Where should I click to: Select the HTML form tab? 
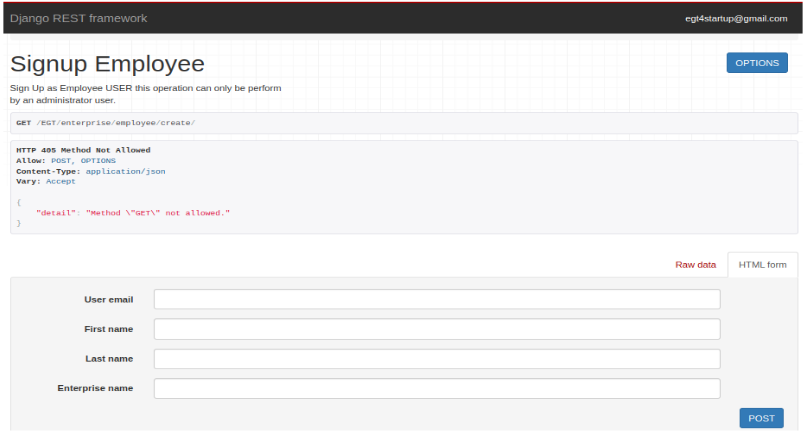pos(762,265)
